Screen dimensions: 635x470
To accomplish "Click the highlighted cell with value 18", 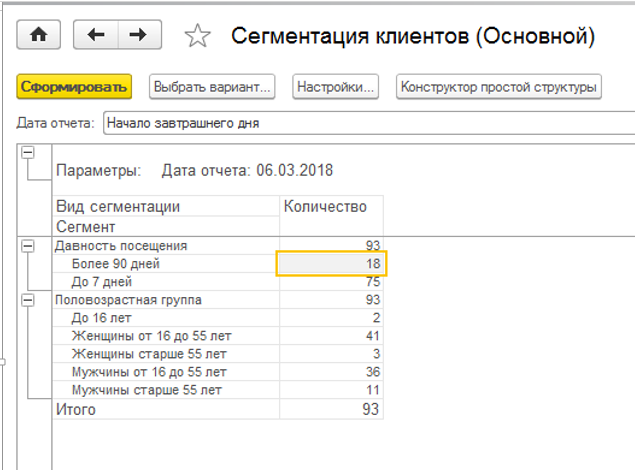I will [331, 264].
